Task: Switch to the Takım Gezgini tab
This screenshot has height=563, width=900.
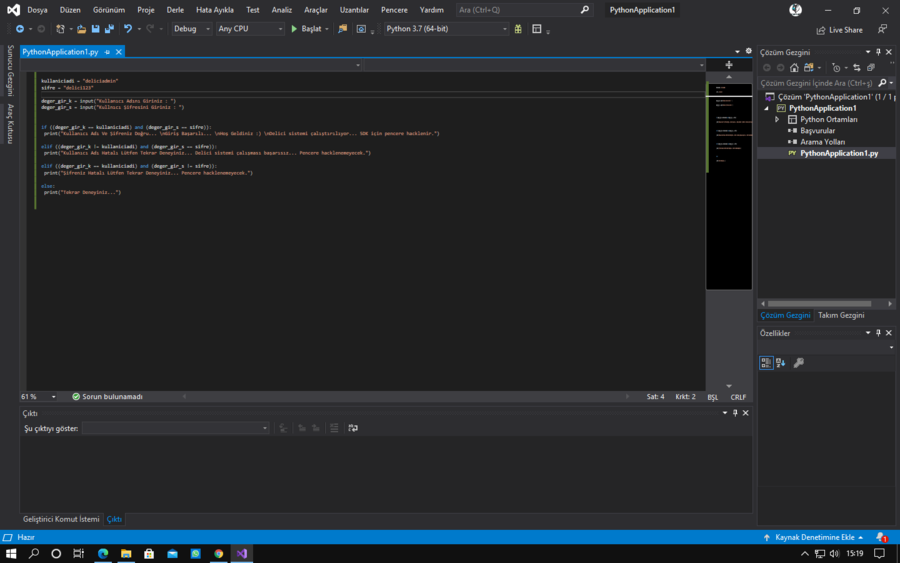Action: coord(840,315)
